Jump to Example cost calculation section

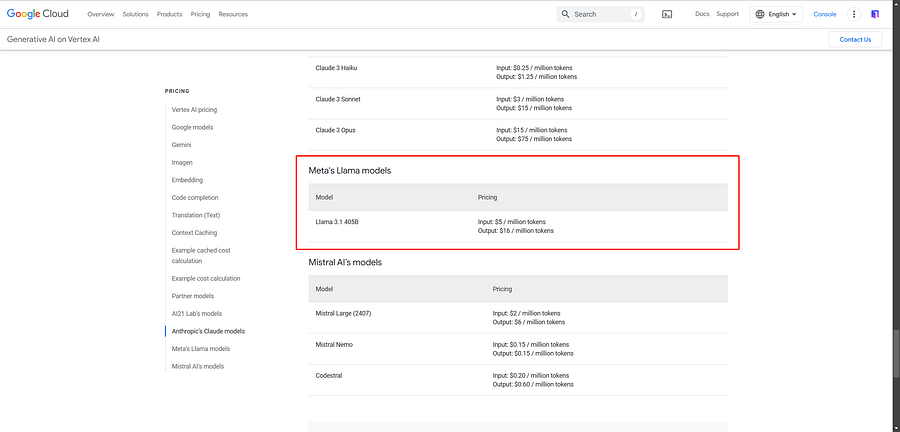[x=205, y=278]
